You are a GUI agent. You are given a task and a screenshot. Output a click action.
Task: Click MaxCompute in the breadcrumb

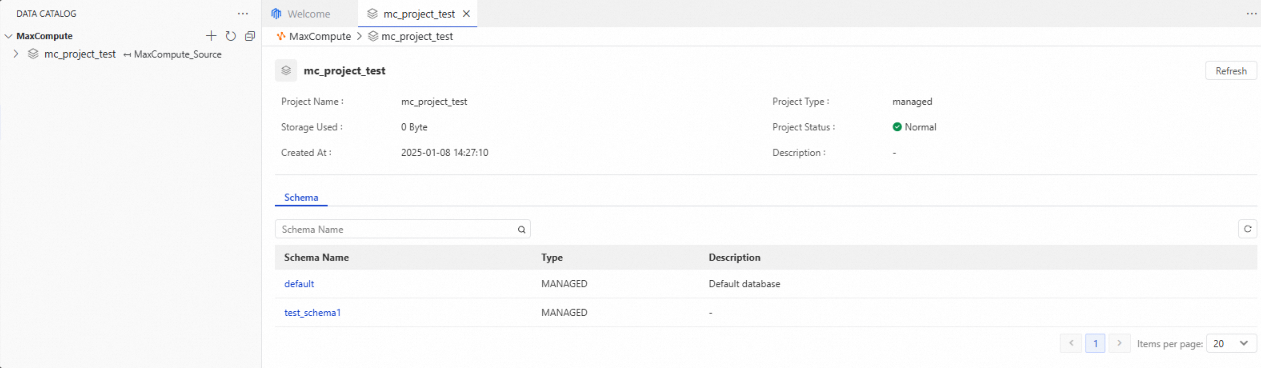tap(320, 36)
